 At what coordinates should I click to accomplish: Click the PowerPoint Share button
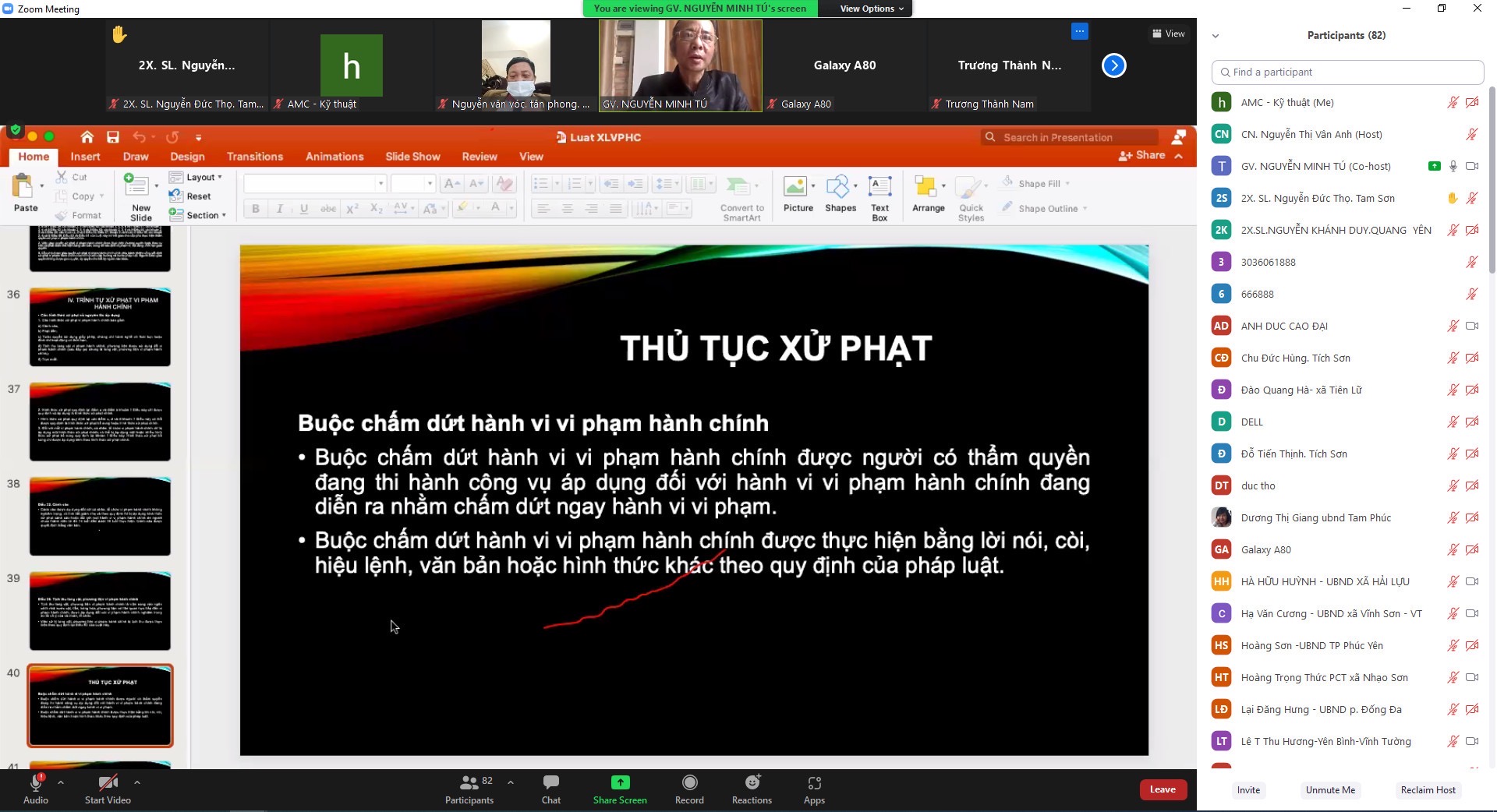[x=1142, y=155]
